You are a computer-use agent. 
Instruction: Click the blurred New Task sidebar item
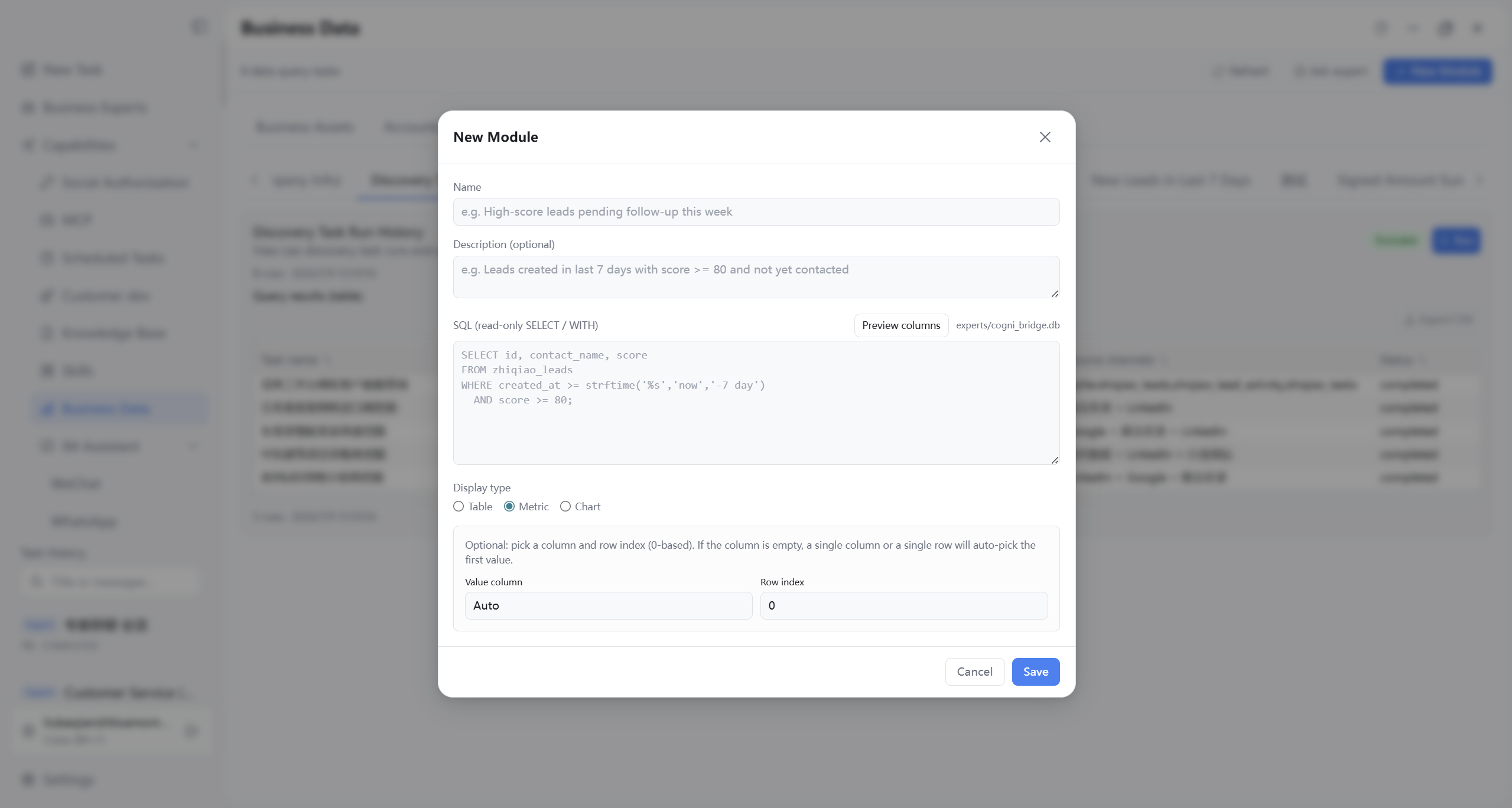[62, 70]
